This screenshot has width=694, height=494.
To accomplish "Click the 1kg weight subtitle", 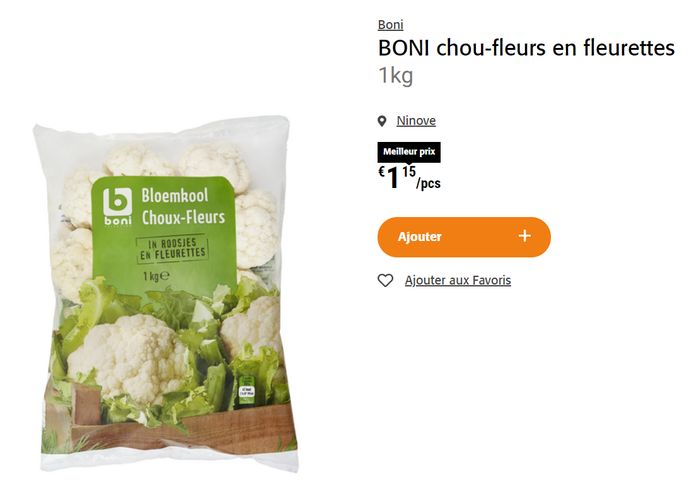I will 396,75.
